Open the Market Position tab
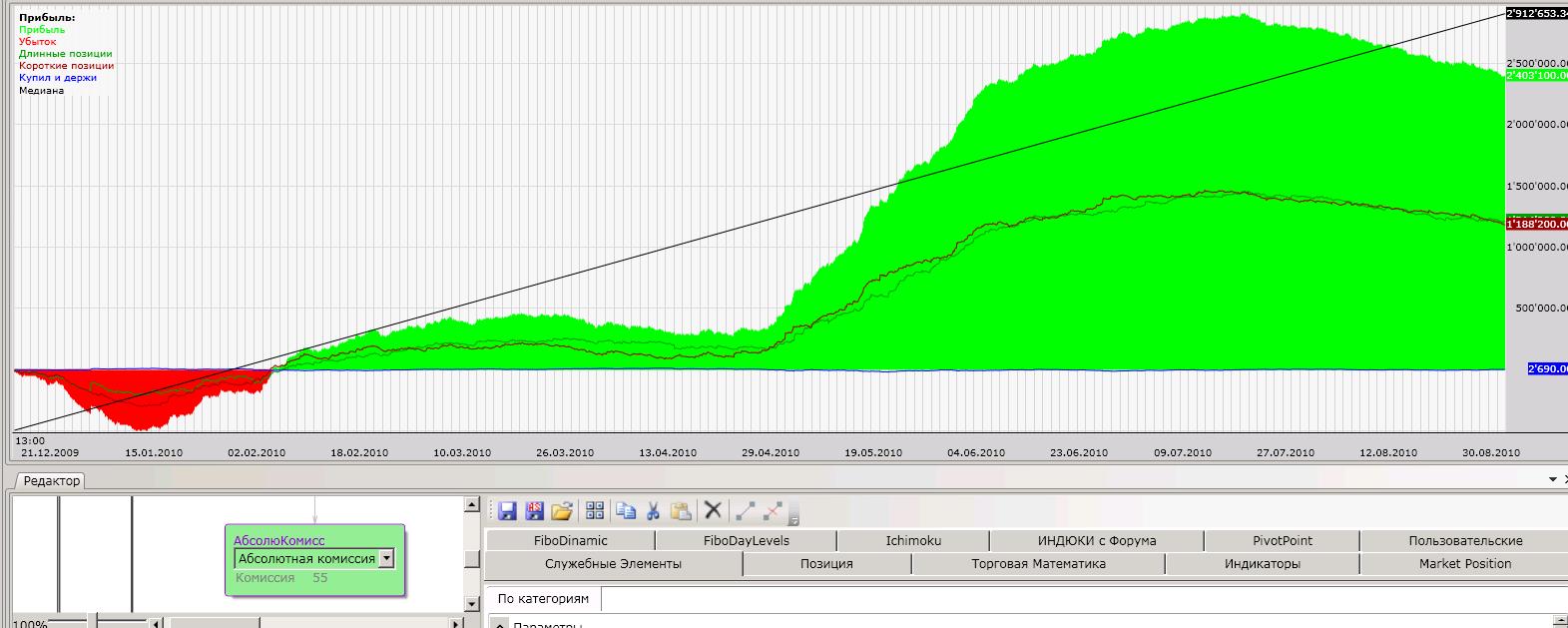This screenshot has height=628, width=1568. tap(1465, 564)
